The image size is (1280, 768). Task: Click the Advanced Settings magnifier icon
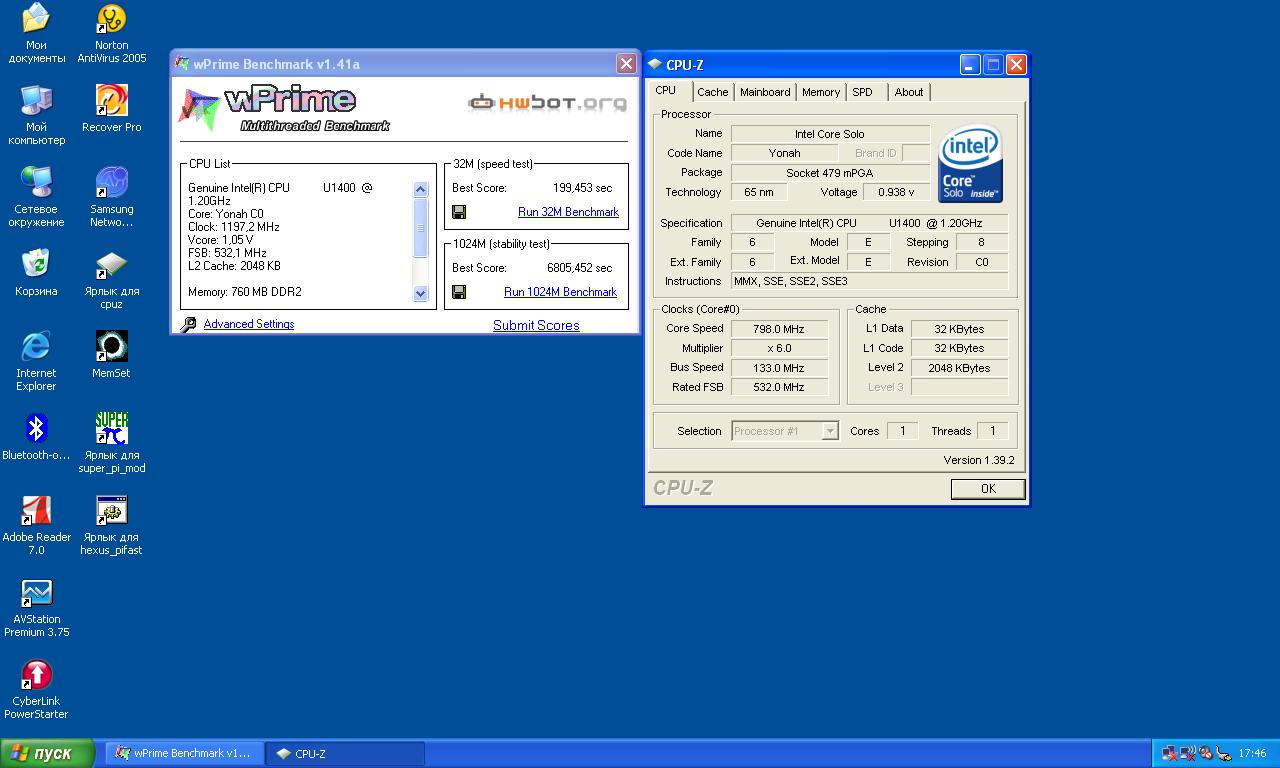(188, 324)
